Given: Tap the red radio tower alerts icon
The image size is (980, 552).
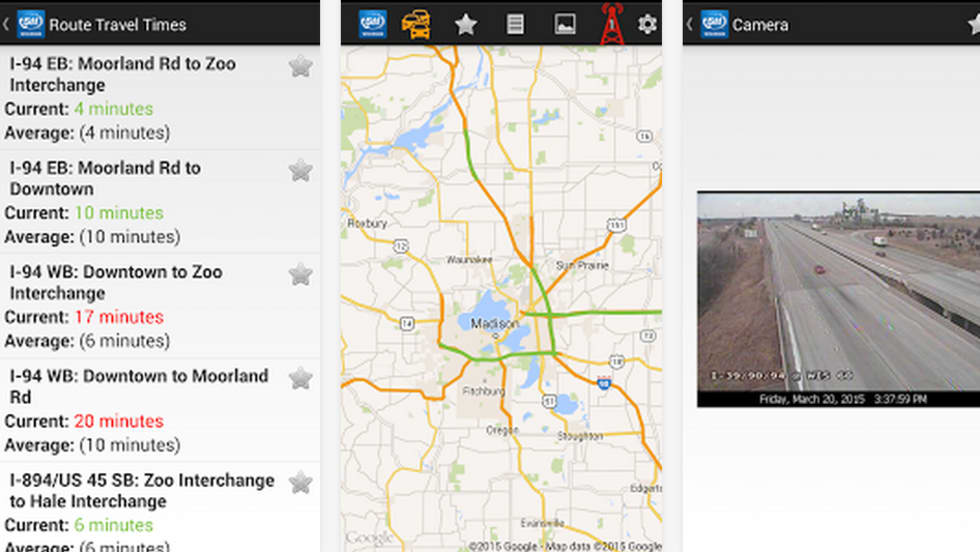Looking at the screenshot, I should tap(611, 24).
